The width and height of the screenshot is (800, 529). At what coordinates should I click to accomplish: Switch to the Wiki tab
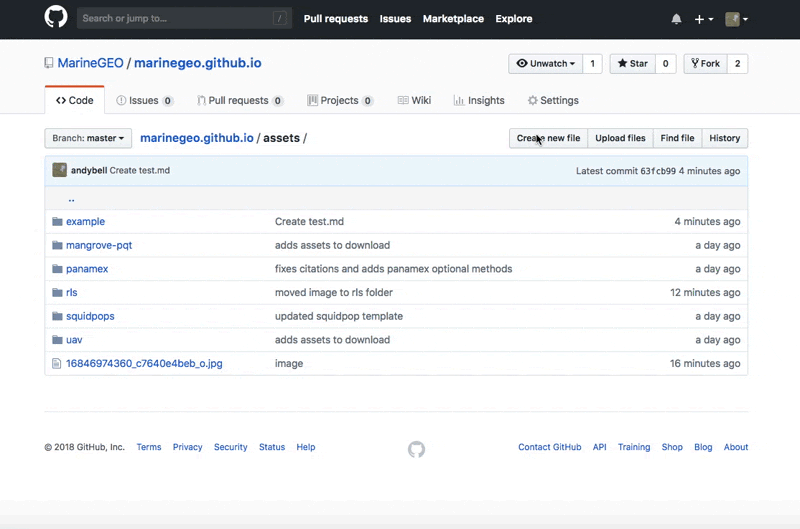[414, 100]
